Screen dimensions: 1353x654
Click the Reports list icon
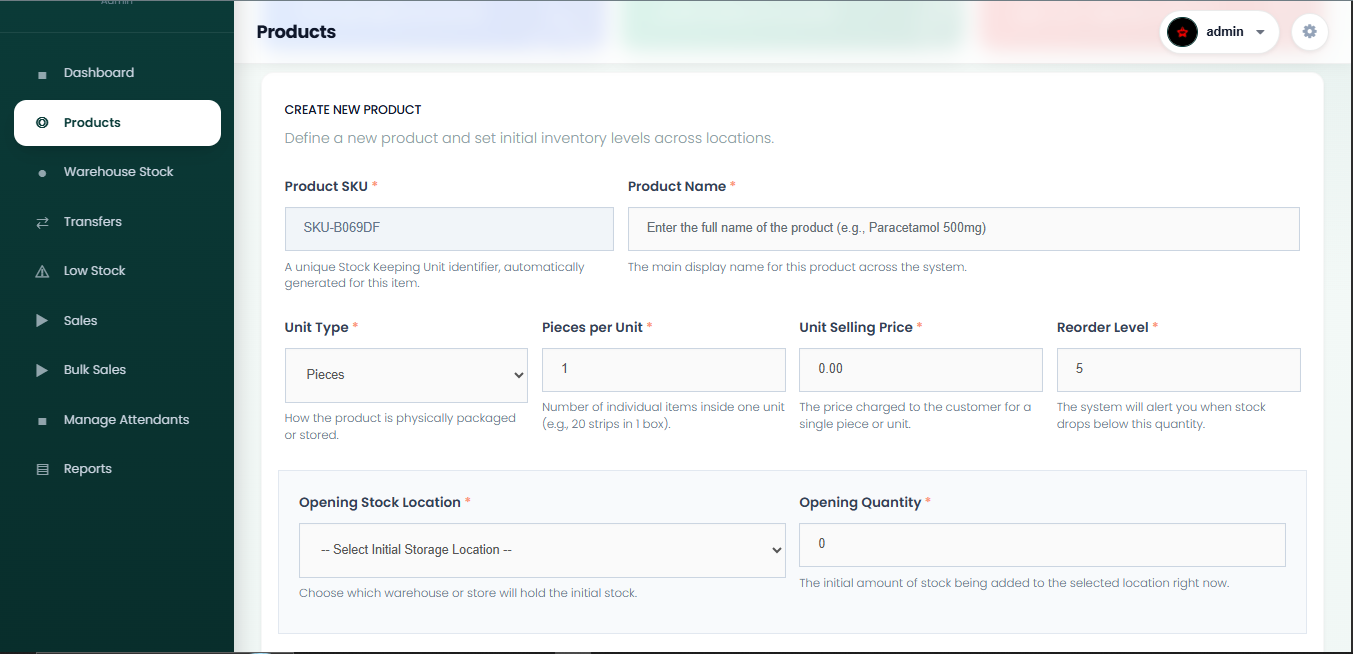click(x=42, y=469)
